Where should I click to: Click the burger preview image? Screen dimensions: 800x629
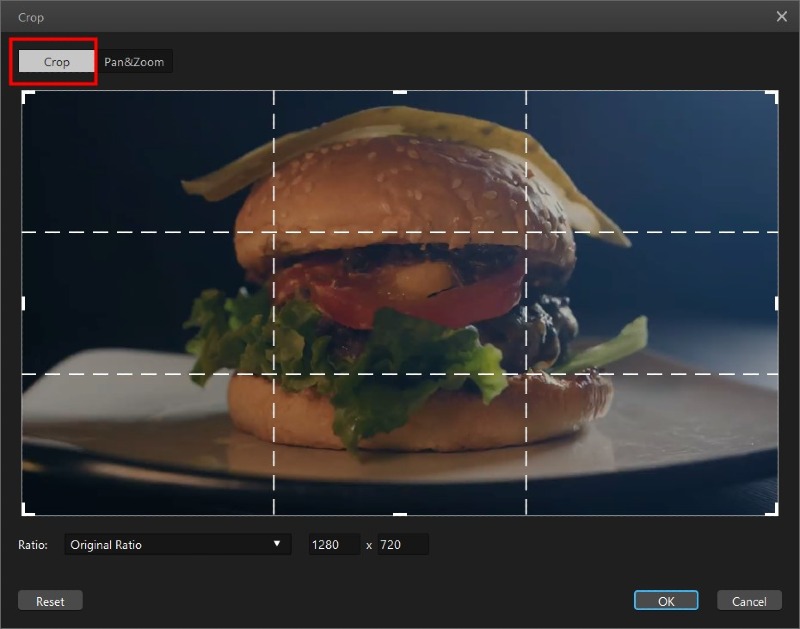(x=400, y=303)
